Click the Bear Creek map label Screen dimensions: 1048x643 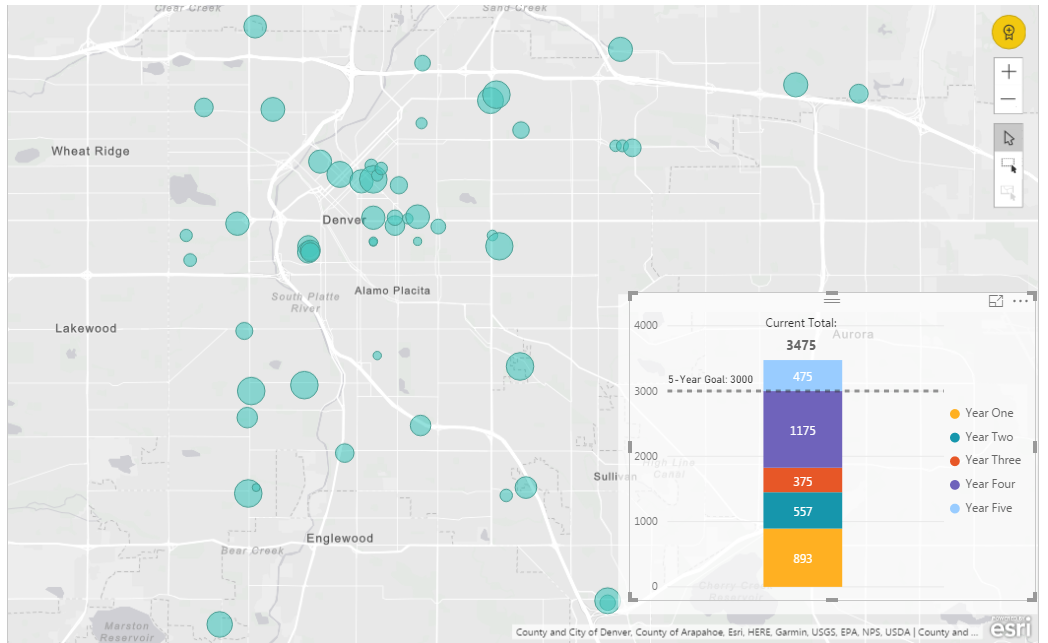(x=252, y=551)
